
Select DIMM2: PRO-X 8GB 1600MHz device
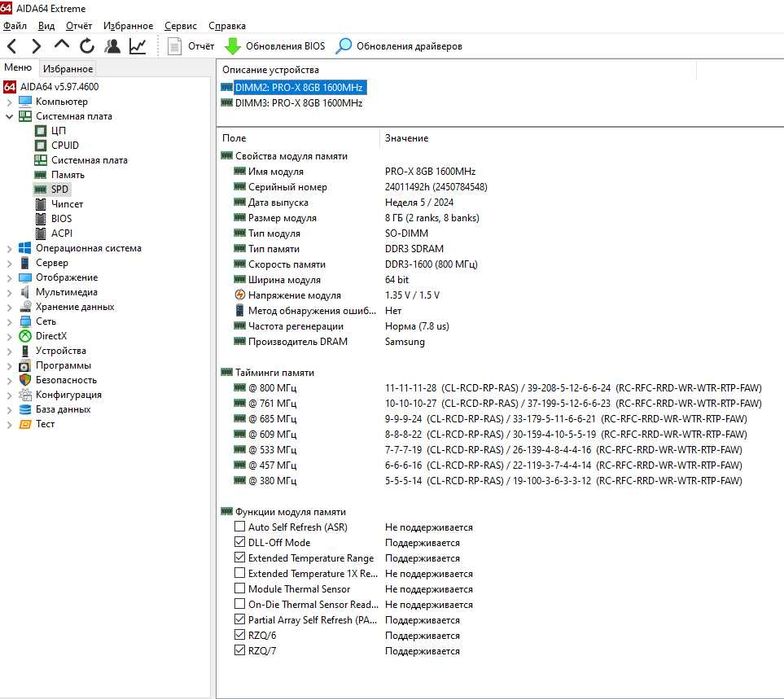pos(298,88)
